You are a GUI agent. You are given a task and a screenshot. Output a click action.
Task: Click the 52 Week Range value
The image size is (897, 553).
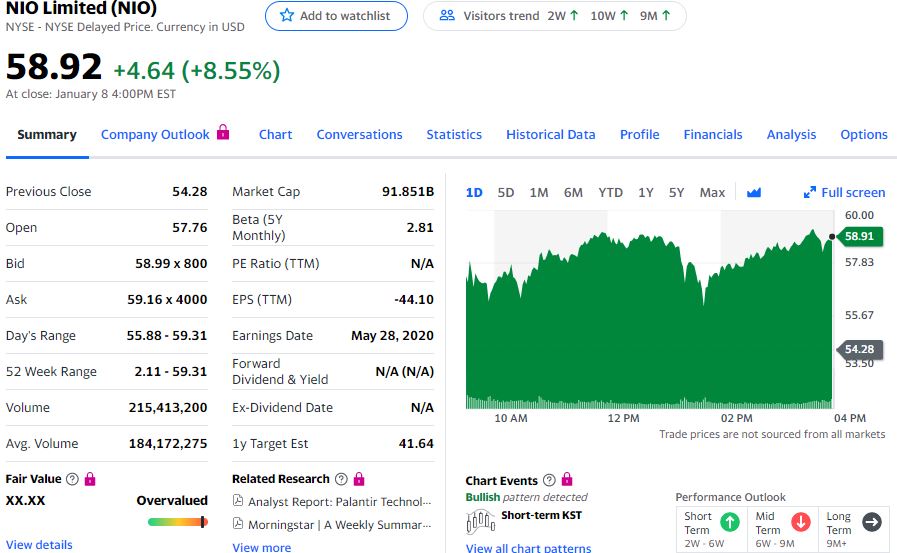click(170, 371)
